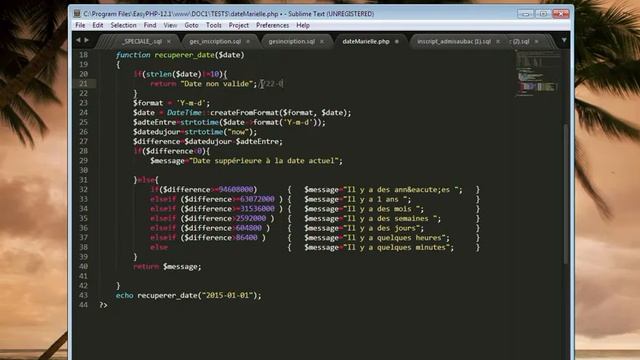Open the Goto menu
Screen dimensions: 640x360
pyautogui.click(x=191, y=25)
